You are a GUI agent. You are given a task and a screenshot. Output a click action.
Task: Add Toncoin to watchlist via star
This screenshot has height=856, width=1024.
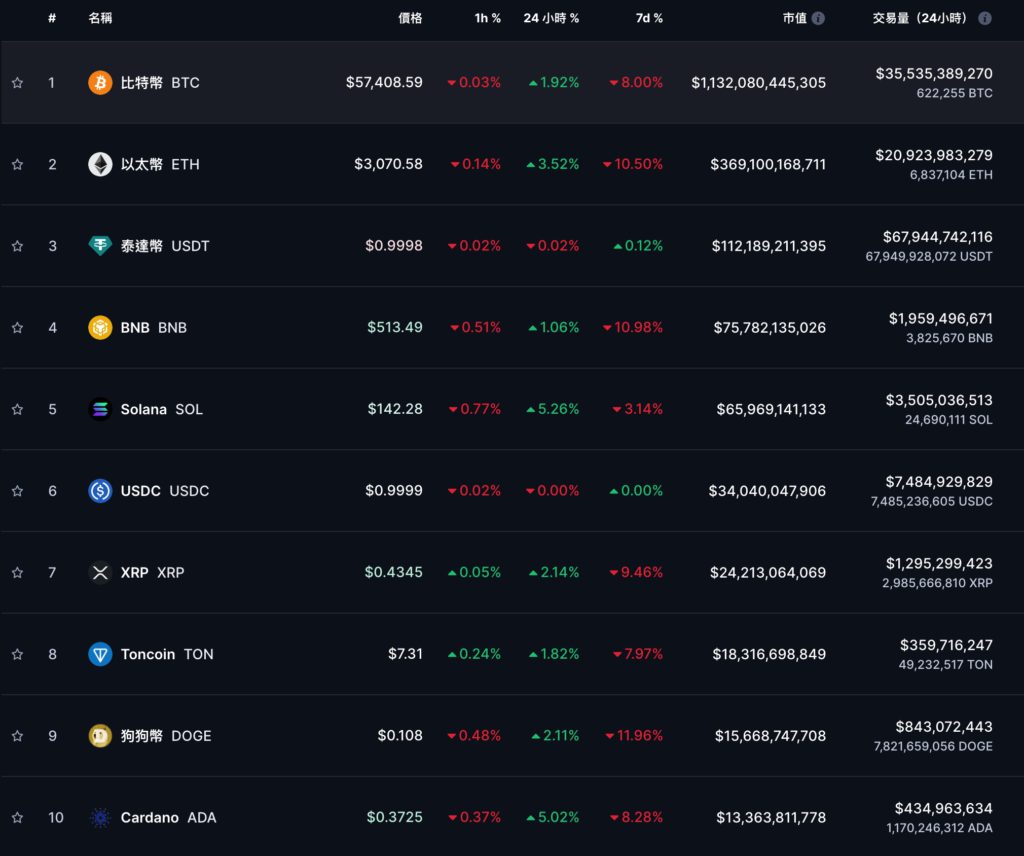pos(18,654)
